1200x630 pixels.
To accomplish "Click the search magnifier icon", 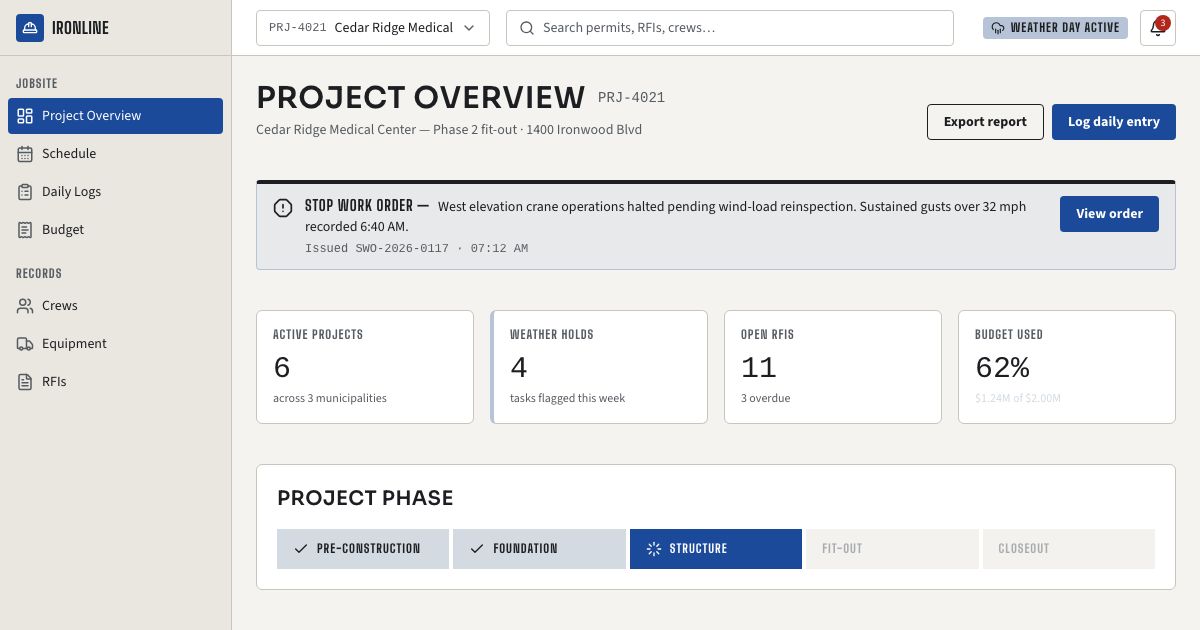I will [x=527, y=28].
